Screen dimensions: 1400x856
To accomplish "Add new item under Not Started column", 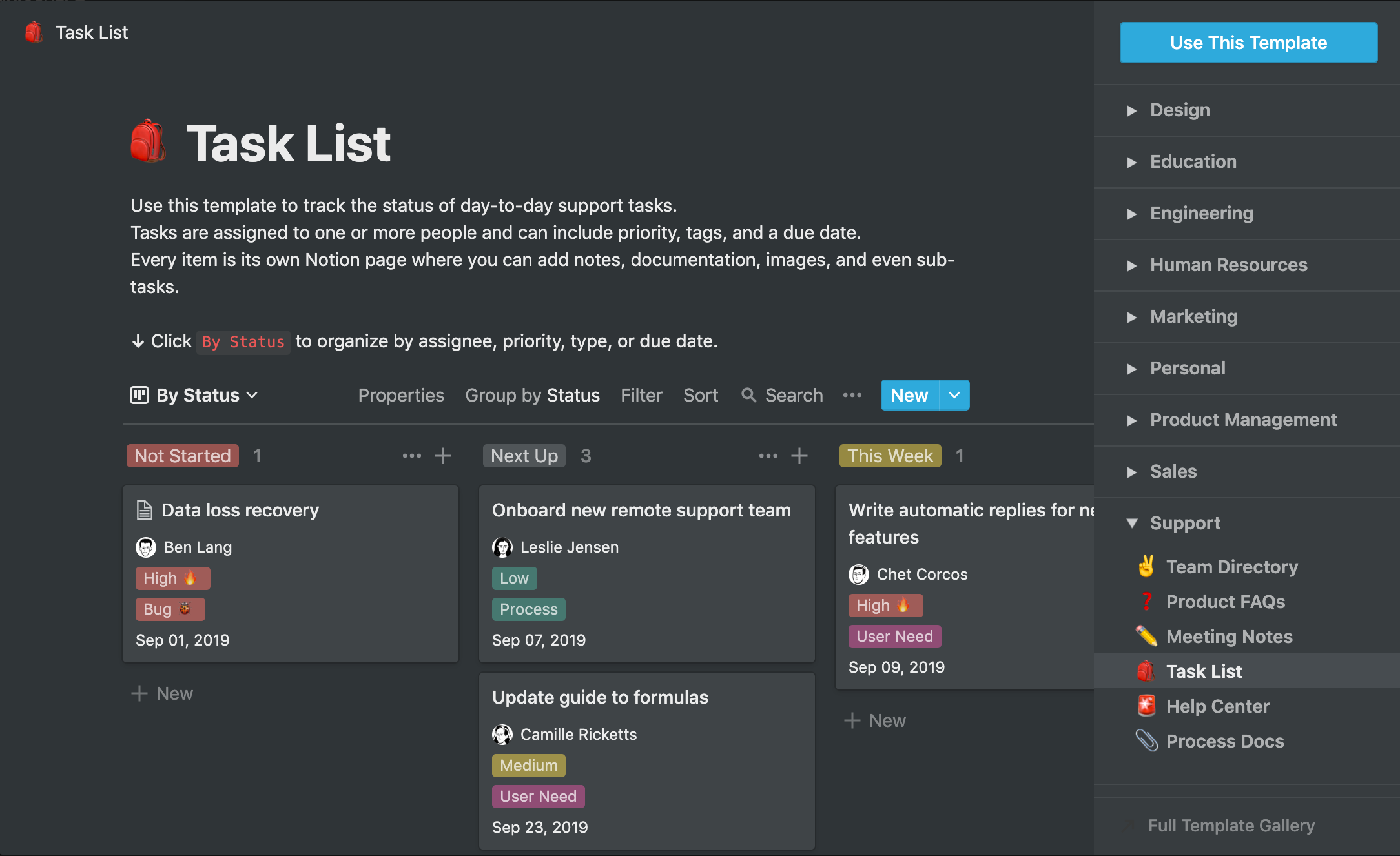I will pyautogui.click(x=162, y=693).
